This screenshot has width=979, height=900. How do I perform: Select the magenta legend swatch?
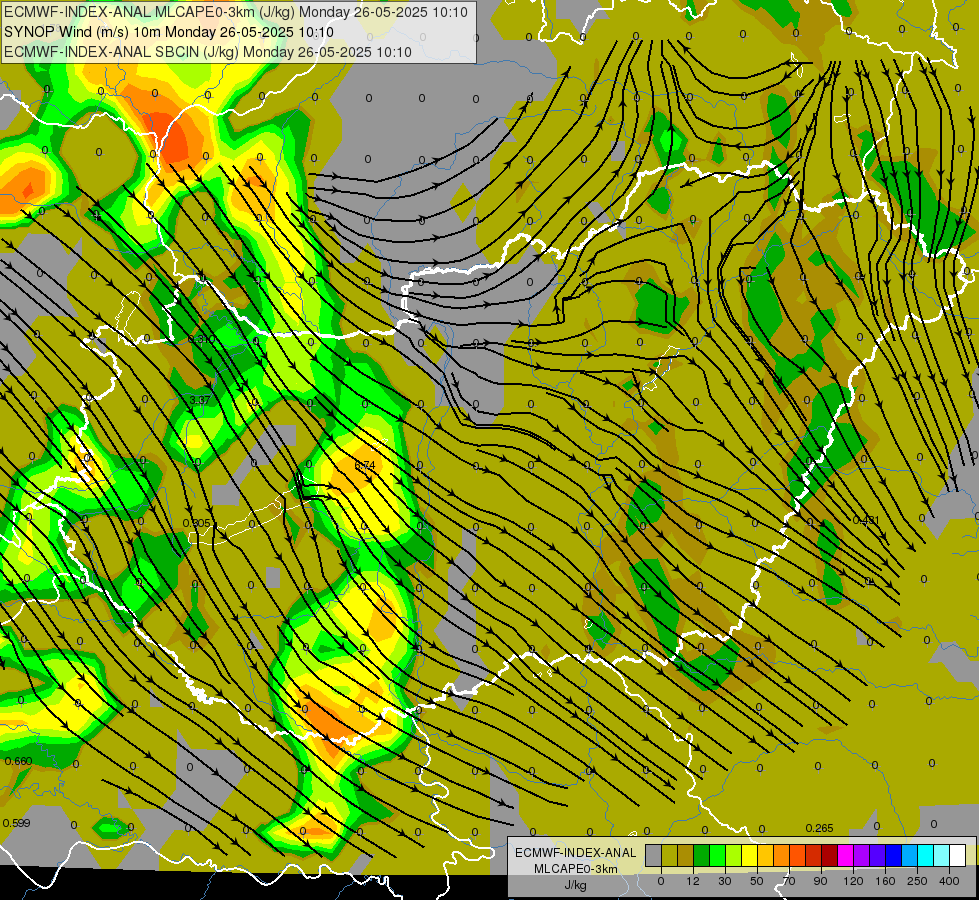click(x=845, y=856)
